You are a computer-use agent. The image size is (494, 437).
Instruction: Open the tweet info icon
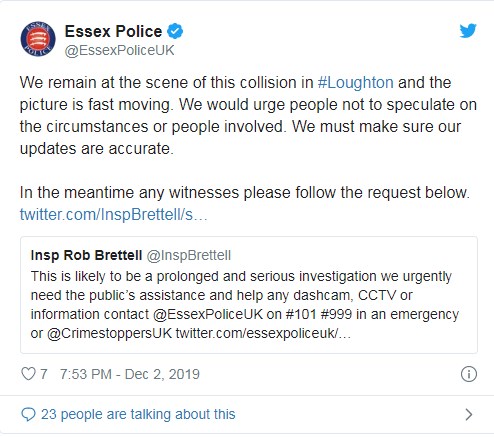coord(469,374)
